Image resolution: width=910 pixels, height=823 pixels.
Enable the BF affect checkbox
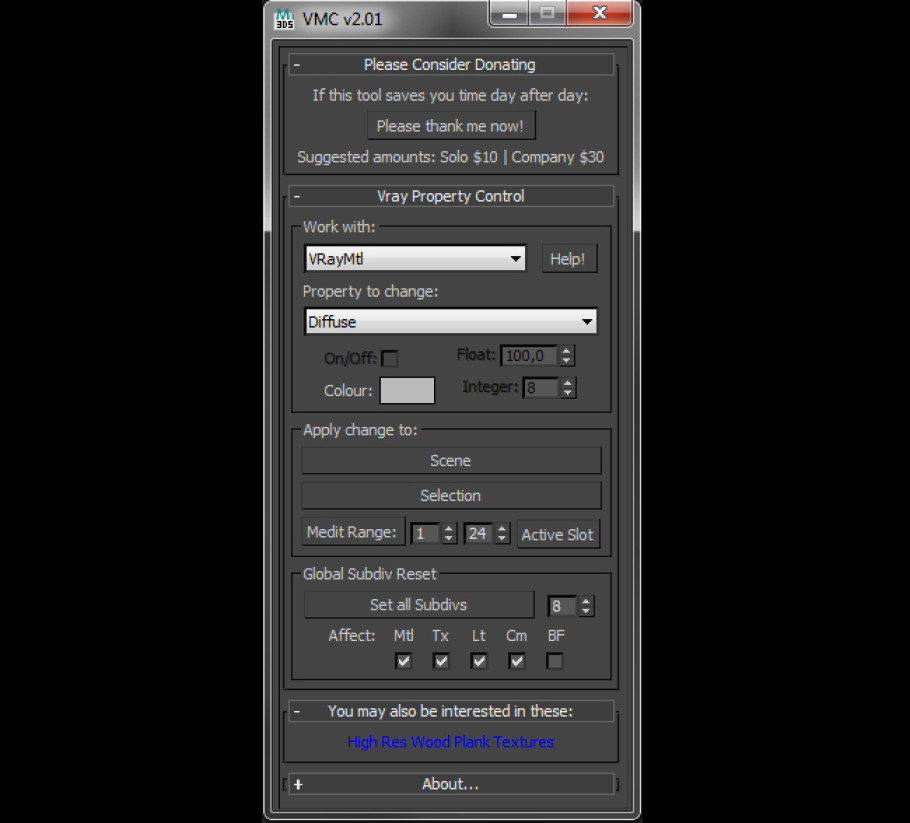click(x=554, y=661)
